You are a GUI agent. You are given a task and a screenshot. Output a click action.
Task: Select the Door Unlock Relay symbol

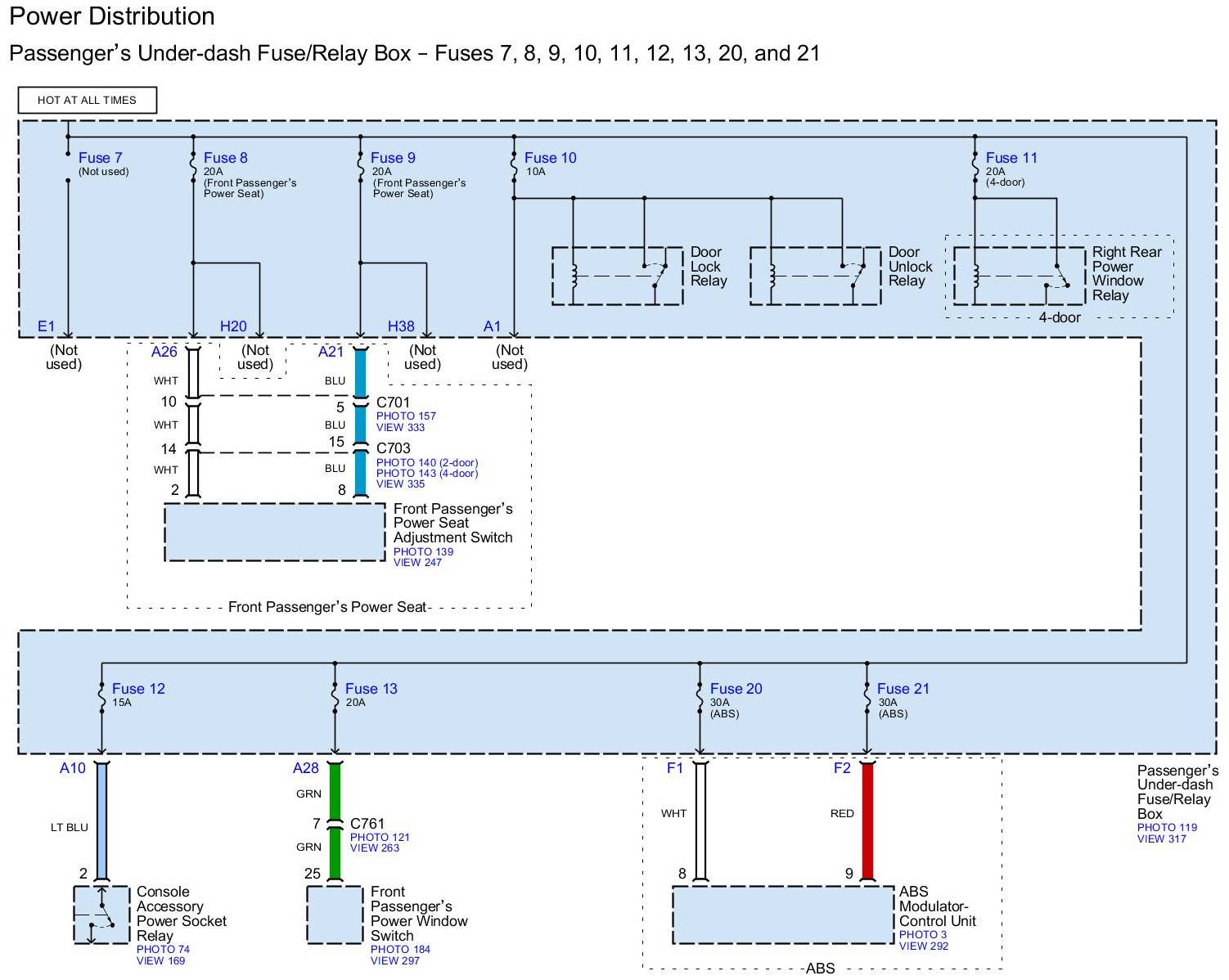pos(815,276)
